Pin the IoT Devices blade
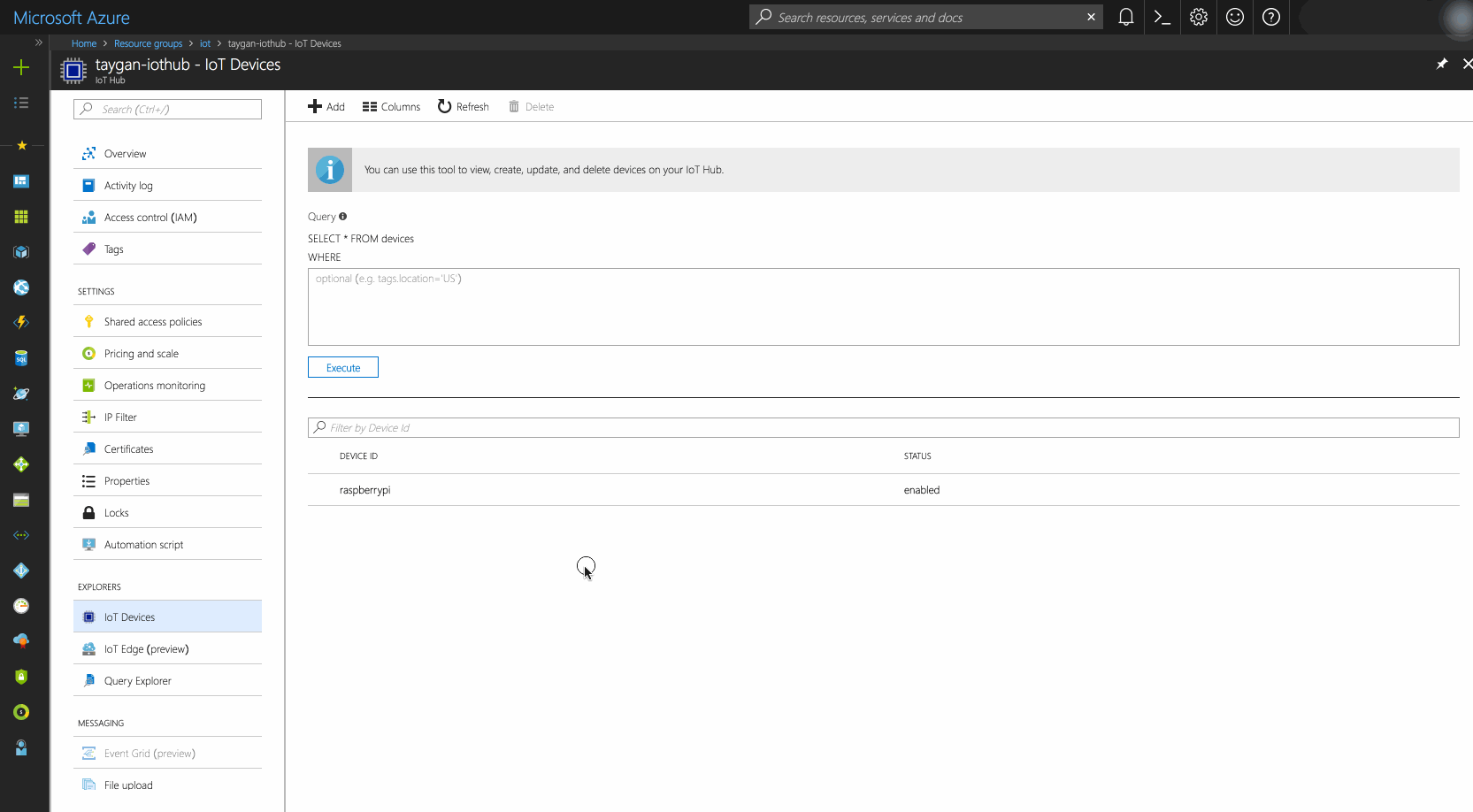1473x812 pixels. [1441, 63]
